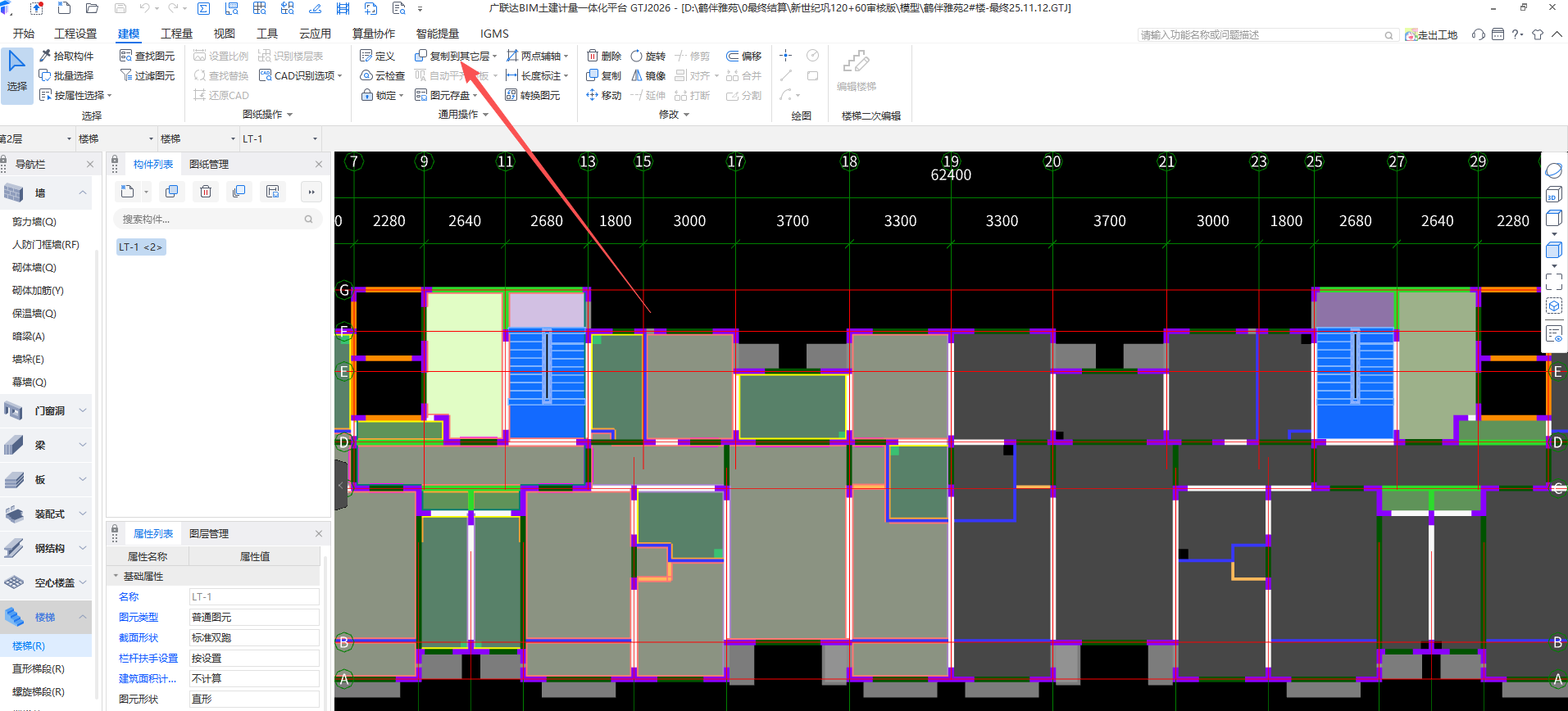This screenshot has width=1568, height=711.
Task: Click the 3D view cube icon
Action: (1553, 194)
